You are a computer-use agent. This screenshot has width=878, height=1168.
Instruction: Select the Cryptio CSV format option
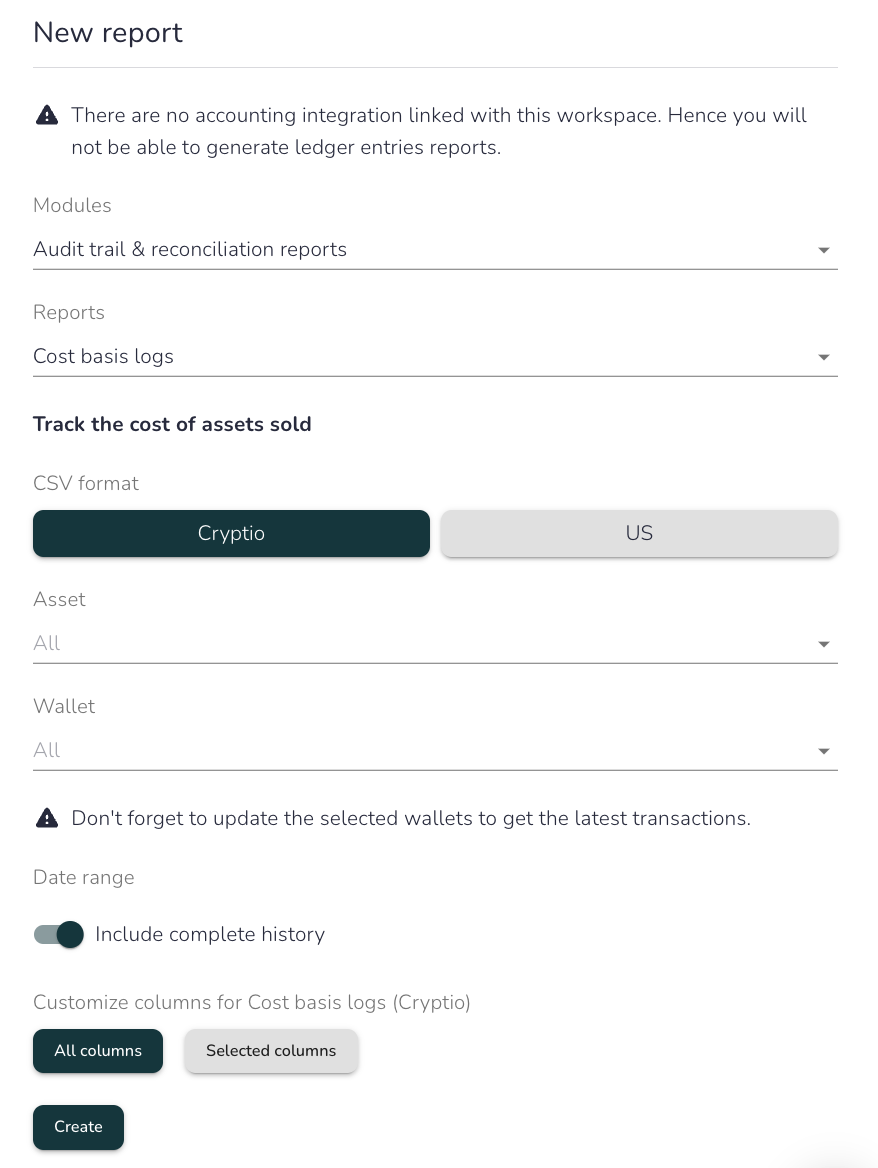[232, 533]
